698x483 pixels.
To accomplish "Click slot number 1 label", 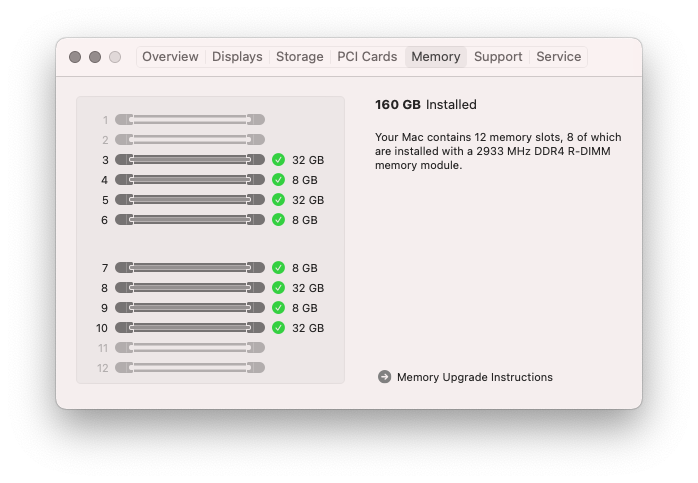I will 106,120.
